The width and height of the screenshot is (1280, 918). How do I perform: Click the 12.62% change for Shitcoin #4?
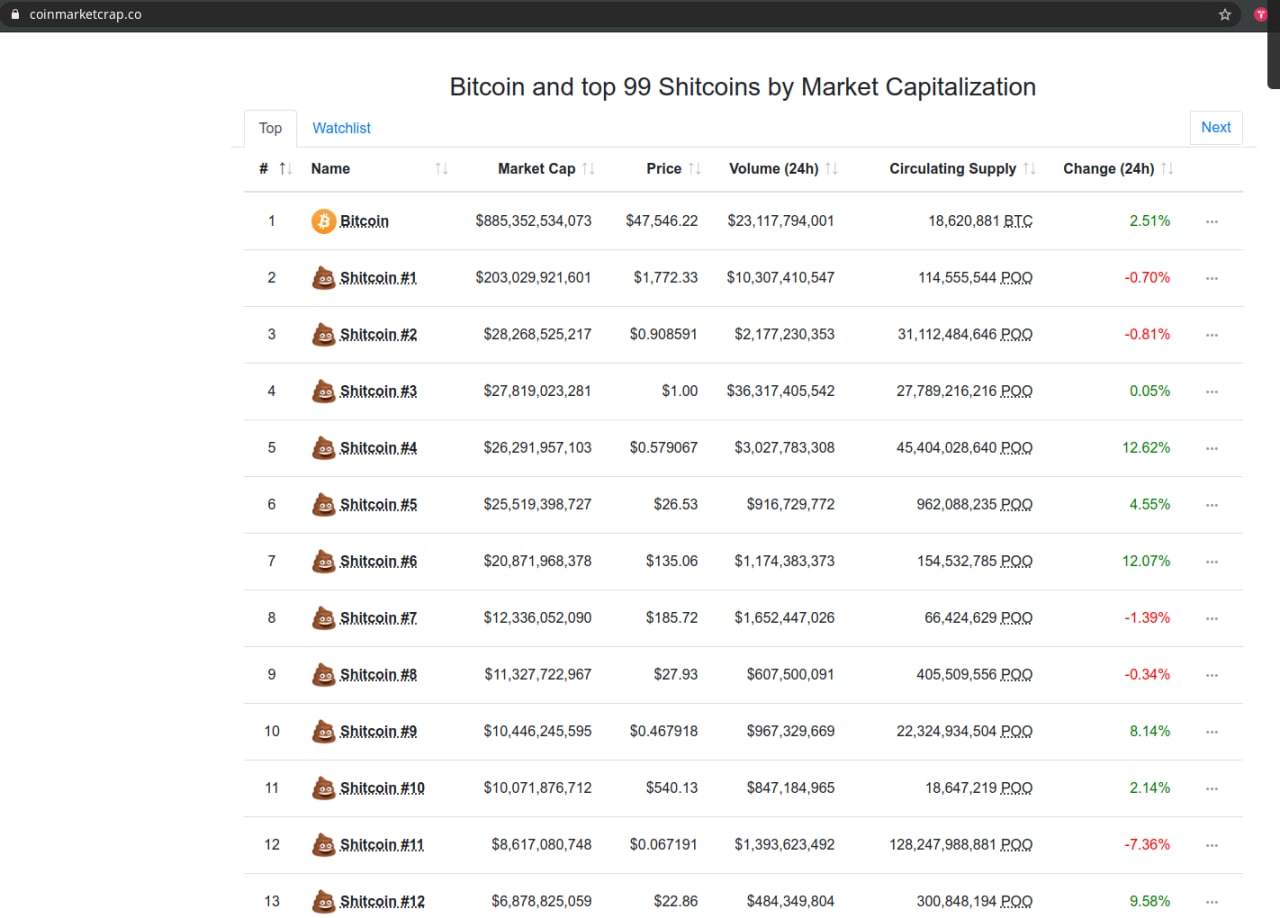(x=1146, y=448)
